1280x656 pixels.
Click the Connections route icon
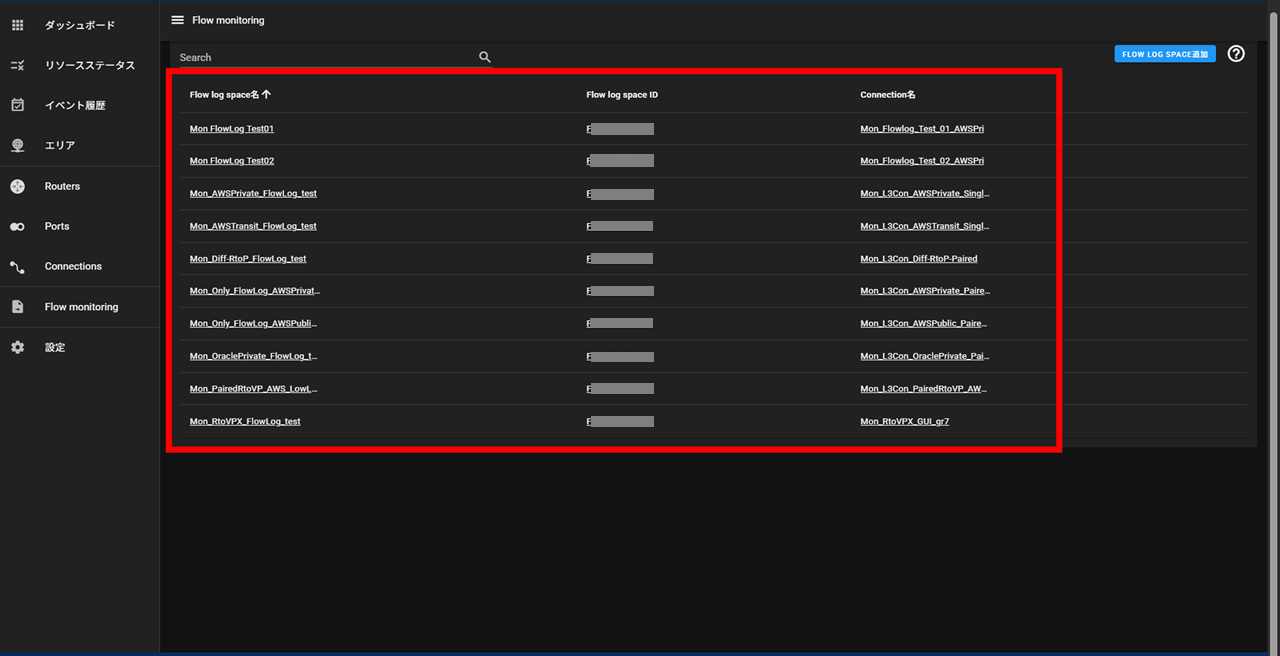17,267
